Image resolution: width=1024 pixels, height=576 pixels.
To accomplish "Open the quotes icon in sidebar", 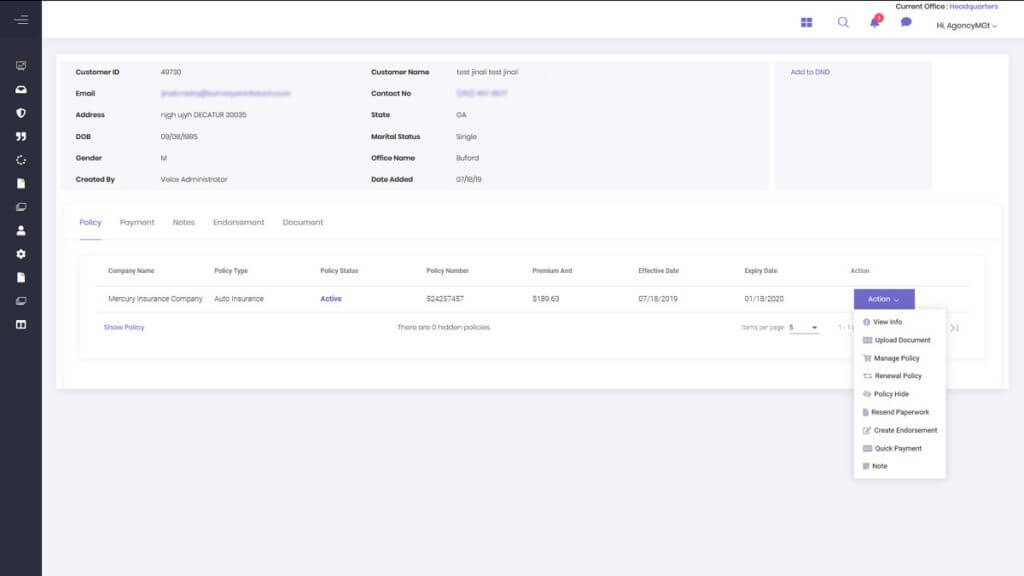I will coord(21,136).
